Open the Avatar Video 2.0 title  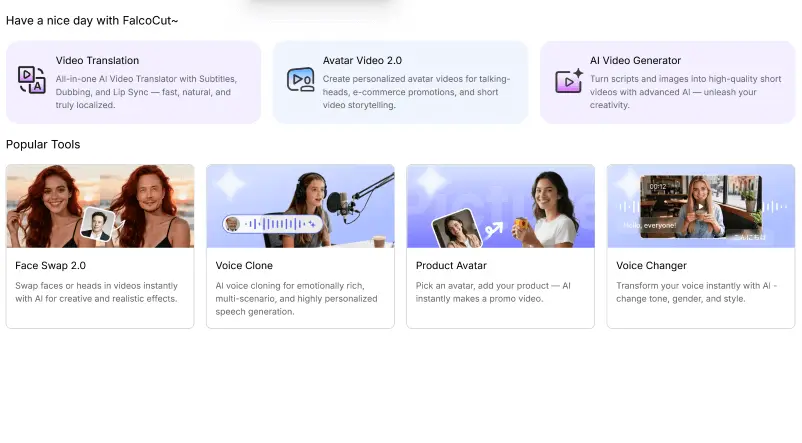pyautogui.click(x=362, y=61)
